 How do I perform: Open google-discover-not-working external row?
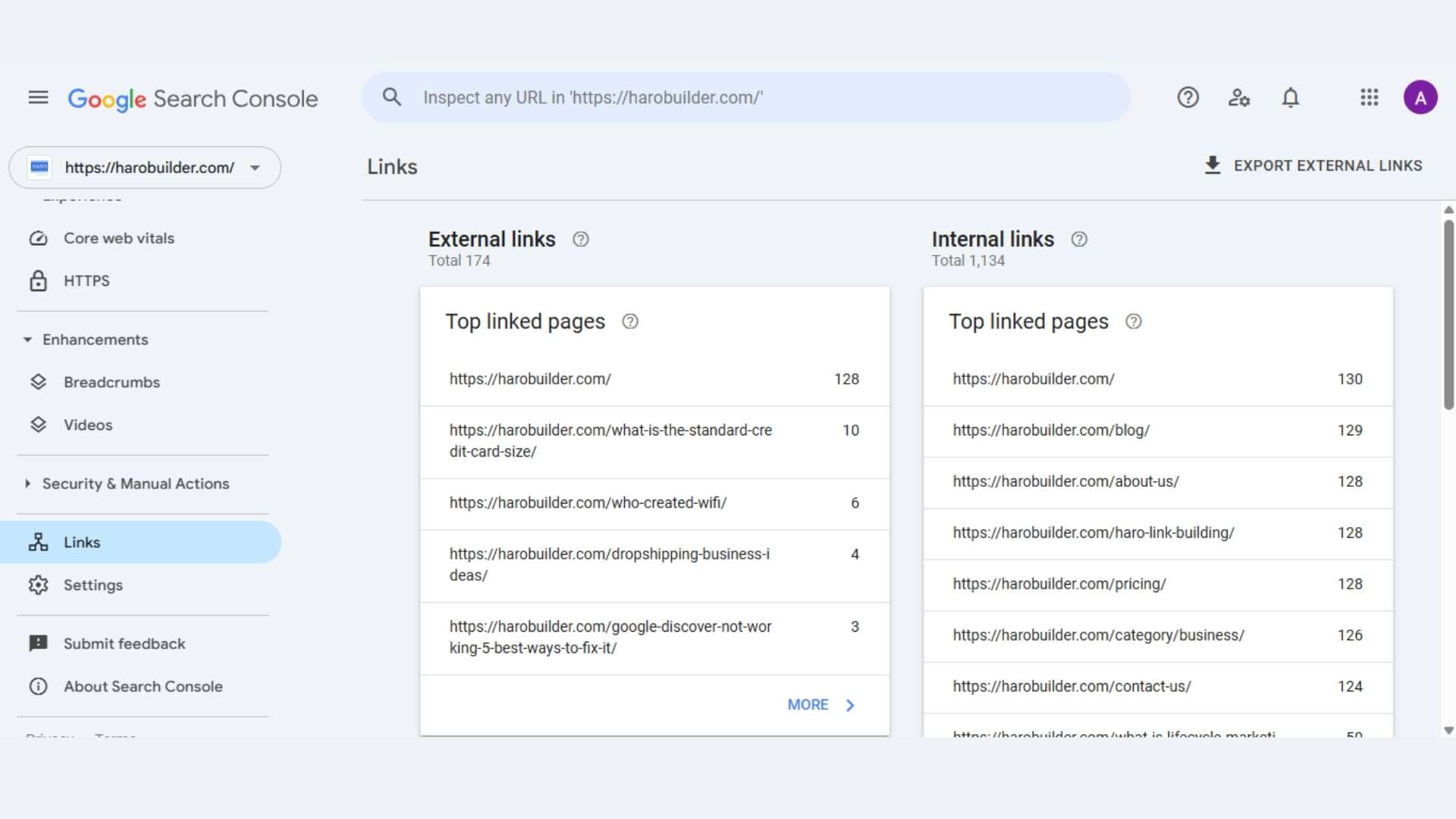coord(654,639)
